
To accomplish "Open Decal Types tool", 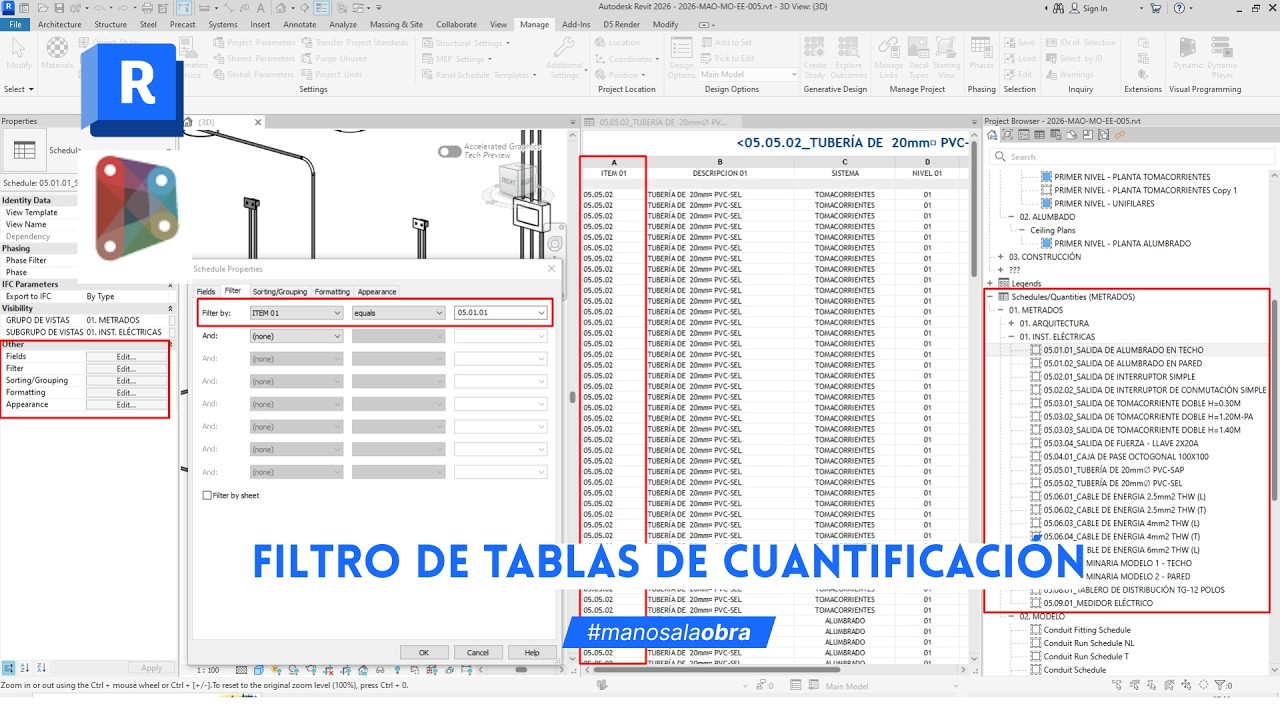I will click(x=917, y=58).
